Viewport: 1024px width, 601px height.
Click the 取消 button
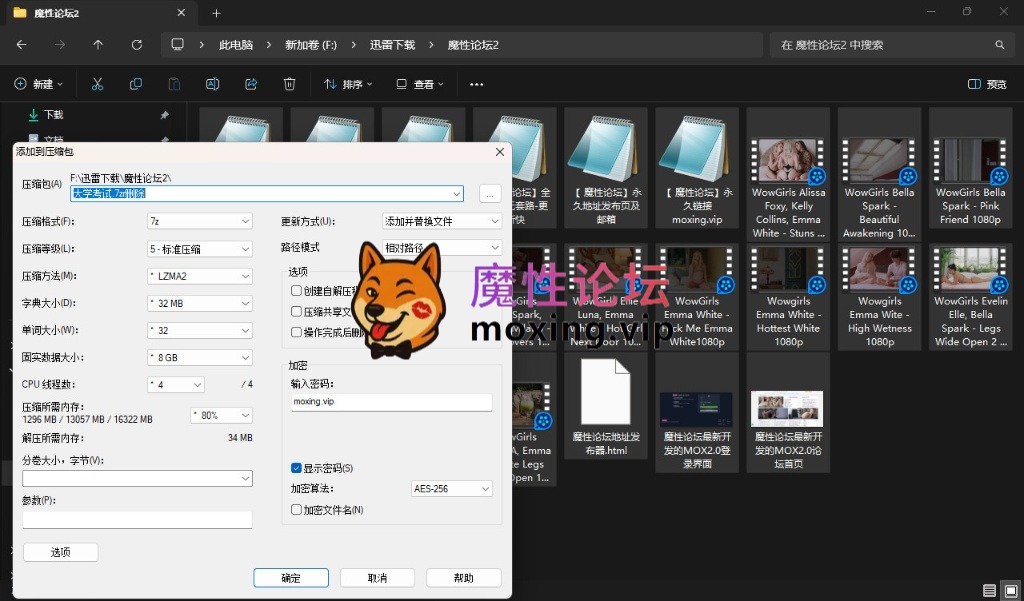pos(377,578)
